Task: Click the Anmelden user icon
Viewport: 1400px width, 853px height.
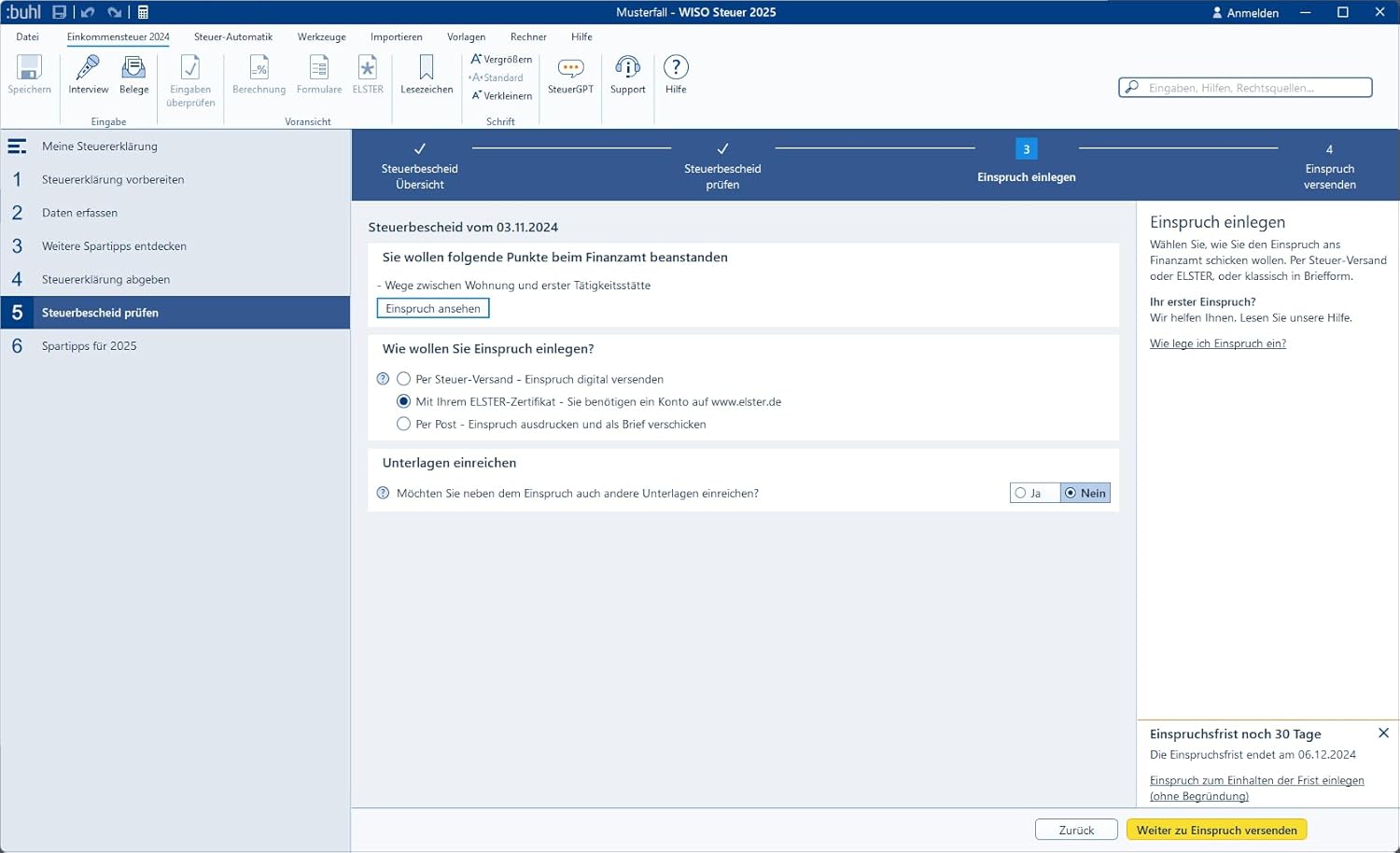Action: click(x=1217, y=12)
